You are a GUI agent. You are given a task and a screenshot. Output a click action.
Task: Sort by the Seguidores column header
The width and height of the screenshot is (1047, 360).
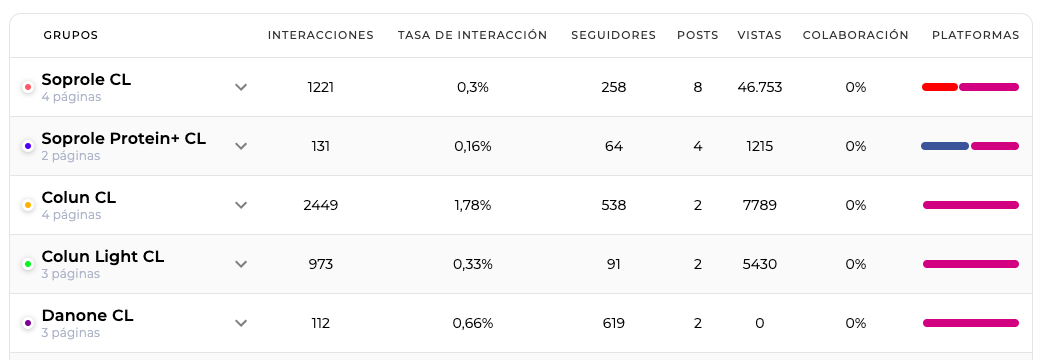pyautogui.click(x=614, y=35)
